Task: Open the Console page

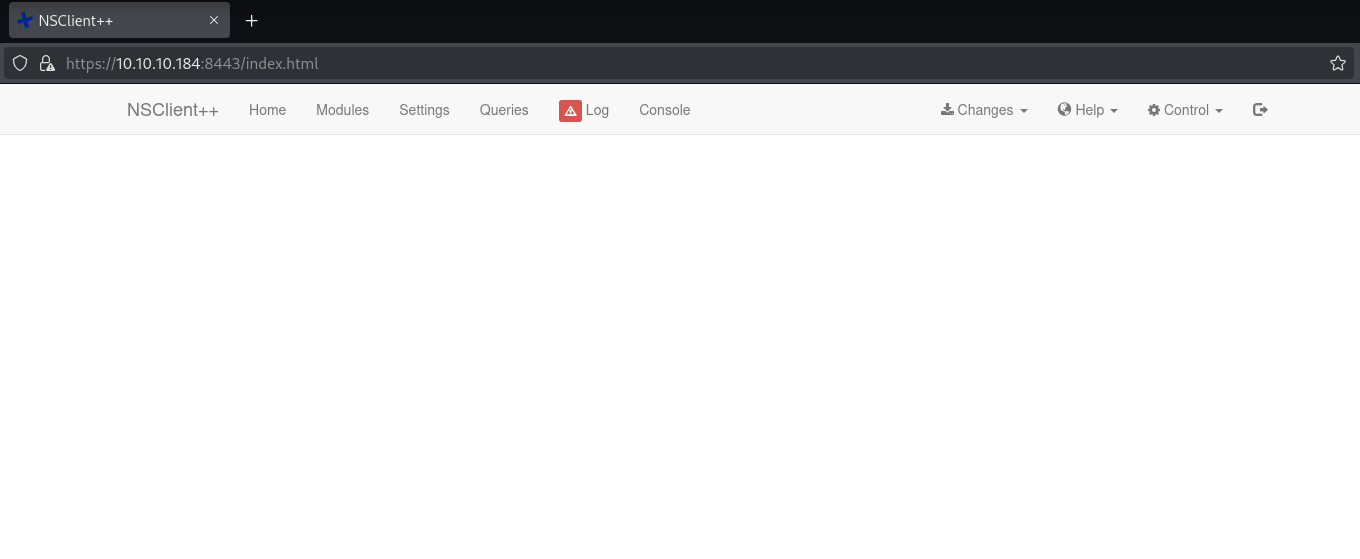Action: click(664, 110)
